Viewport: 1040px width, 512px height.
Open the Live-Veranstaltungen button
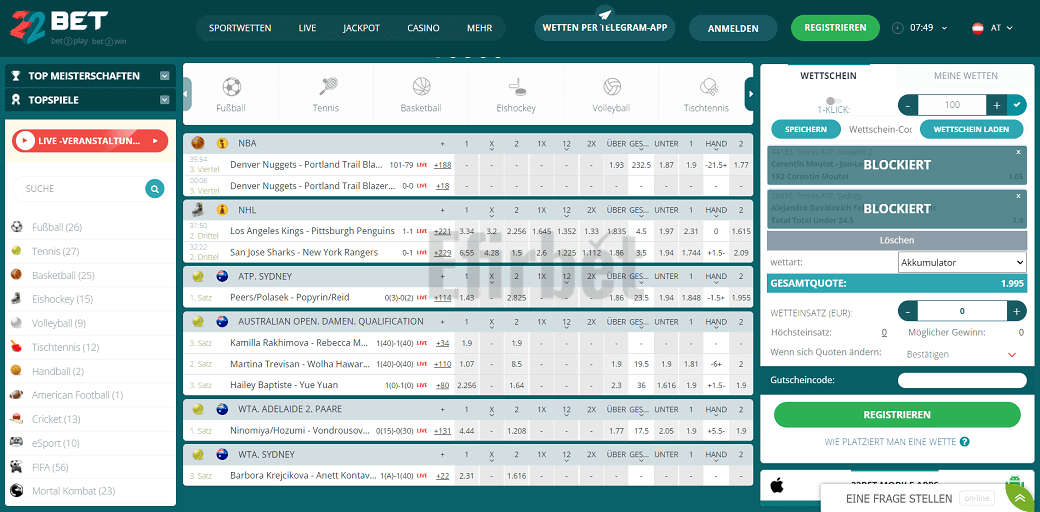tap(90, 141)
